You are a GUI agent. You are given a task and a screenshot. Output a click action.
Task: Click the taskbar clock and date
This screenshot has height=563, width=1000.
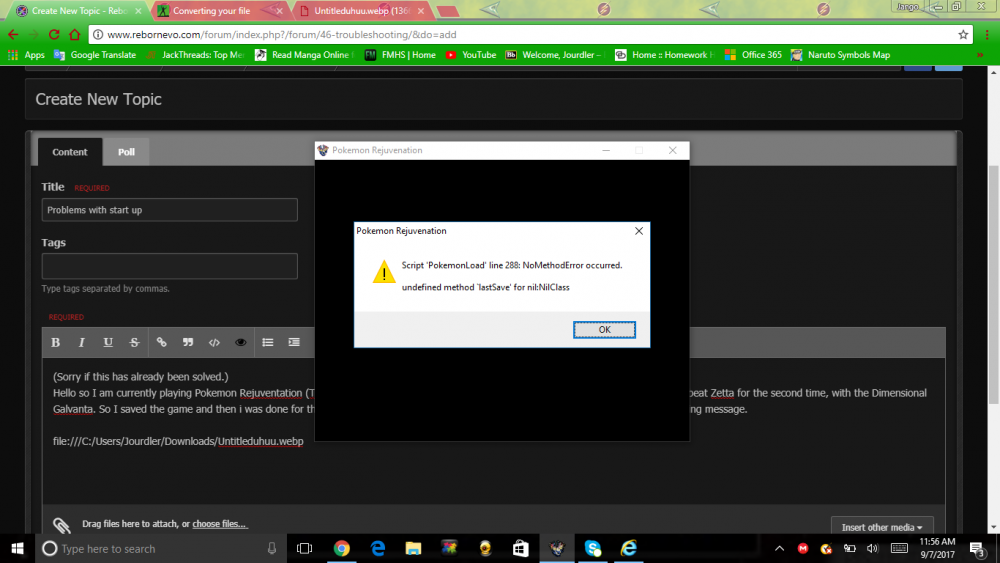937,548
